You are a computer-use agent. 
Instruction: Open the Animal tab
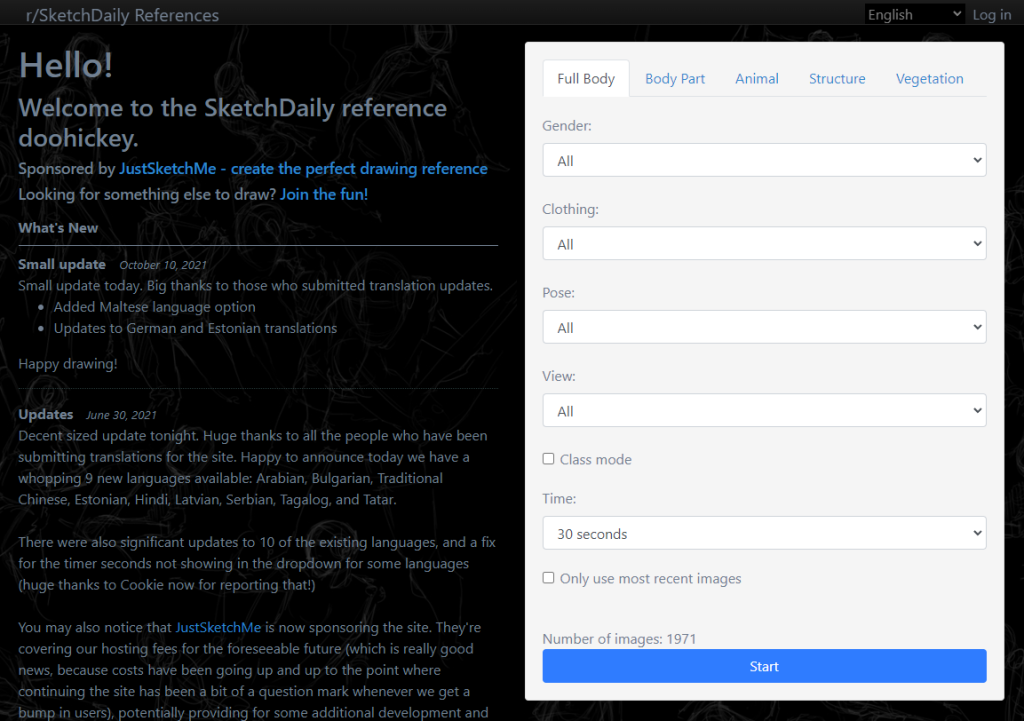click(x=756, y=79)
